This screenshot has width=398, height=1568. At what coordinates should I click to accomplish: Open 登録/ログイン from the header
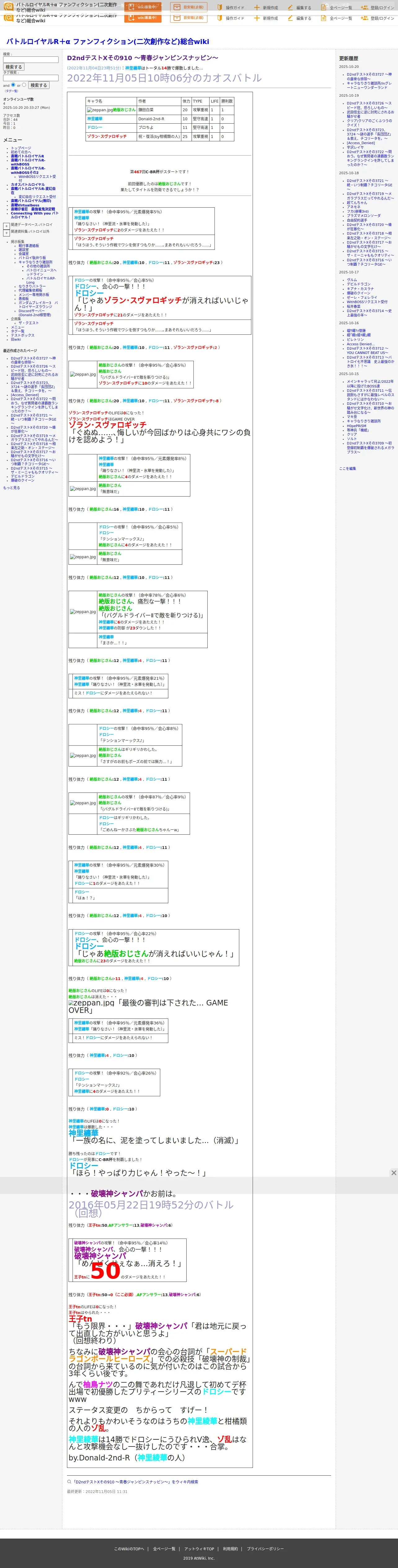(377, 18)
